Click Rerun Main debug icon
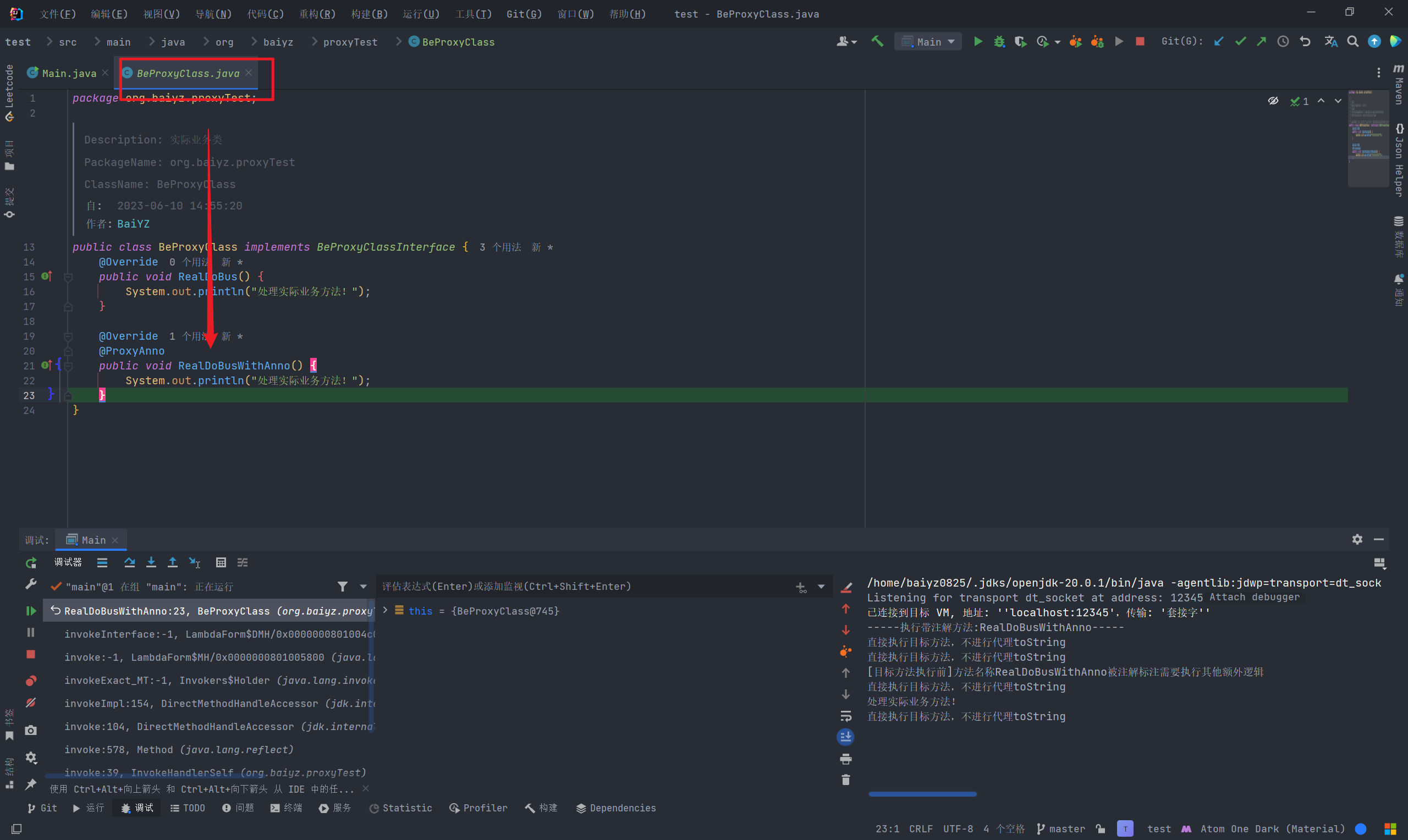The width and height of the screenshot is (1408, 840). click(31, 562)
